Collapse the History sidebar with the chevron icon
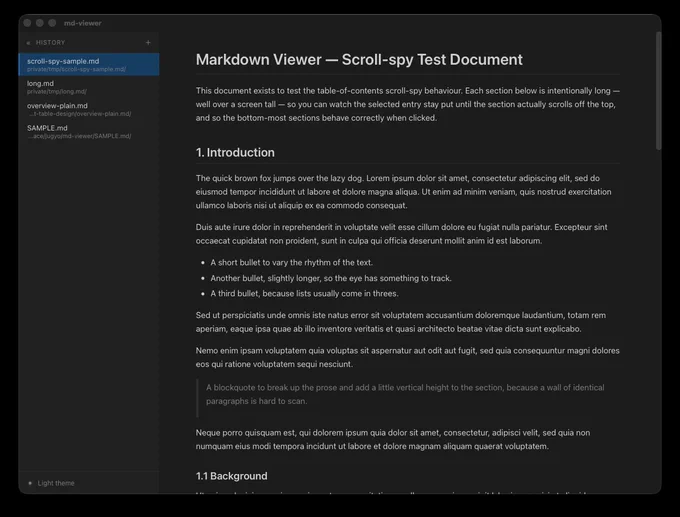Viewport: 680px width, 517px height. pos(28,43)
